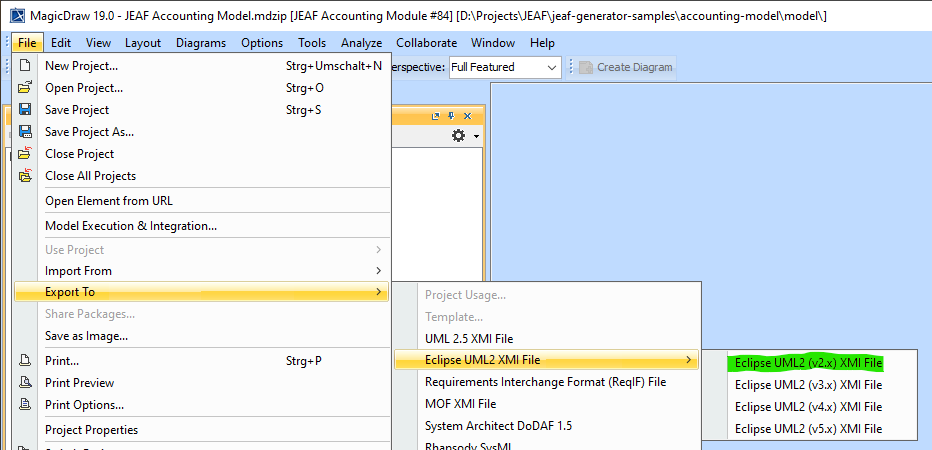Click the Save Project floppy disk icon
The height and width of the screenshot is (450, 932).
pyautogui.click(x=25, y=109)
